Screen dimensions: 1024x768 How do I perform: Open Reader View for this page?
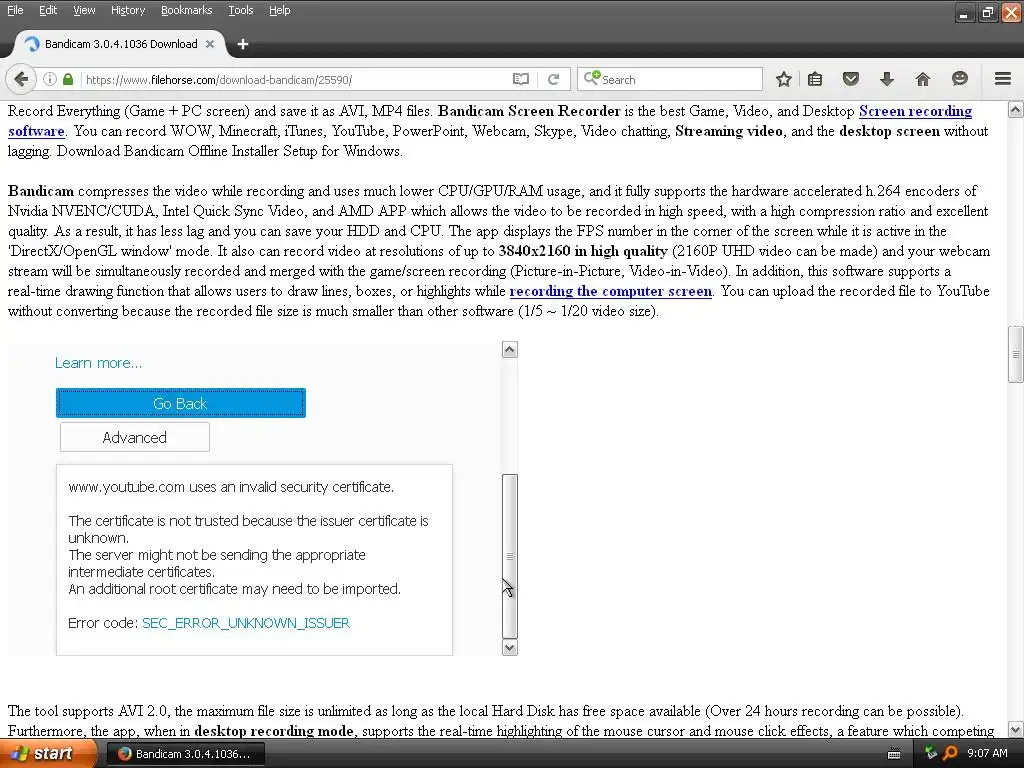(520, 80)
